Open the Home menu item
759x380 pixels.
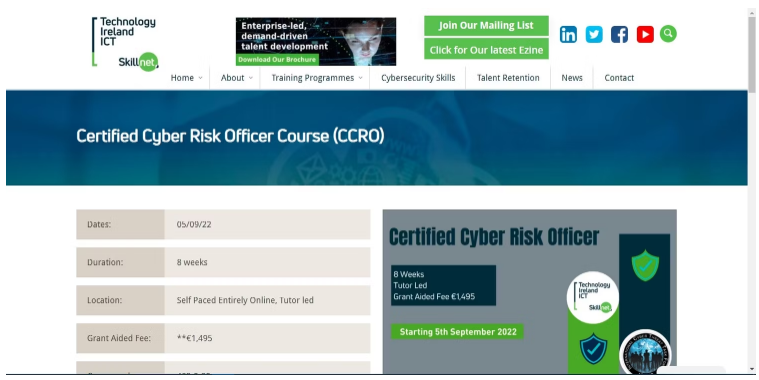pos(182,77)
